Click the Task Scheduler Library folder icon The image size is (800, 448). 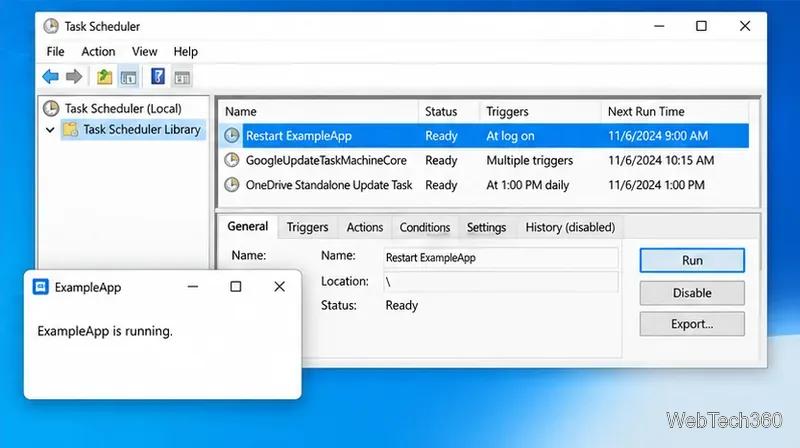(x=70, y=130)
